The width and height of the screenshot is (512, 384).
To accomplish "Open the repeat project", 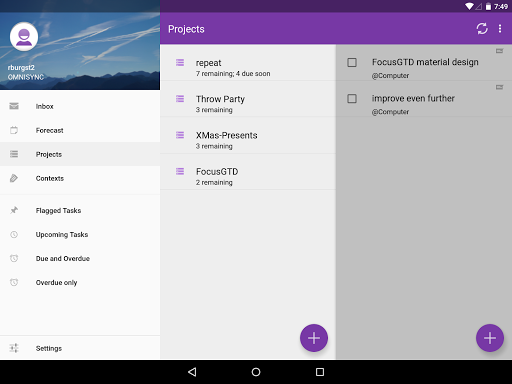I will click(248, 63).
